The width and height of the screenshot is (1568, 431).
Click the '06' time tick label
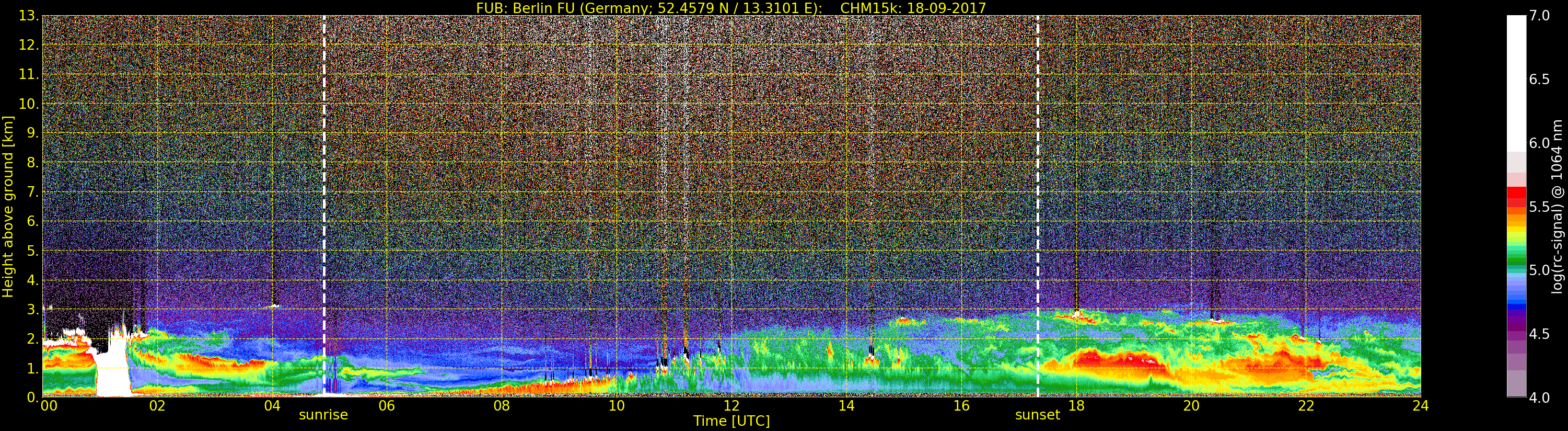387,405
